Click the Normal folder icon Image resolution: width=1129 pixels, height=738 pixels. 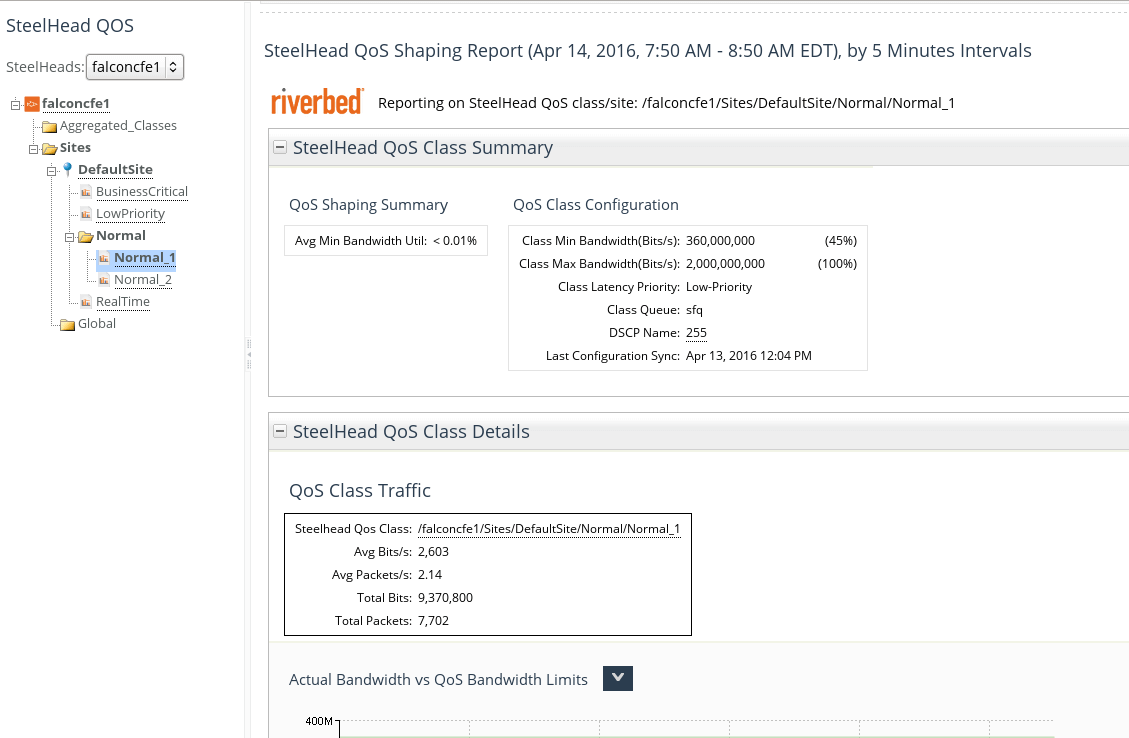(x=86, y=236)
